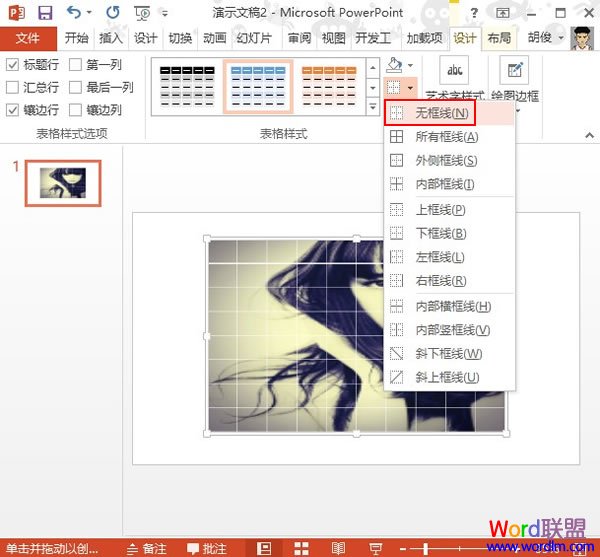Select 内部竖框线(V) menu item
The height and width of the screenshot is (557, 600).
click(x=449, y=330)
